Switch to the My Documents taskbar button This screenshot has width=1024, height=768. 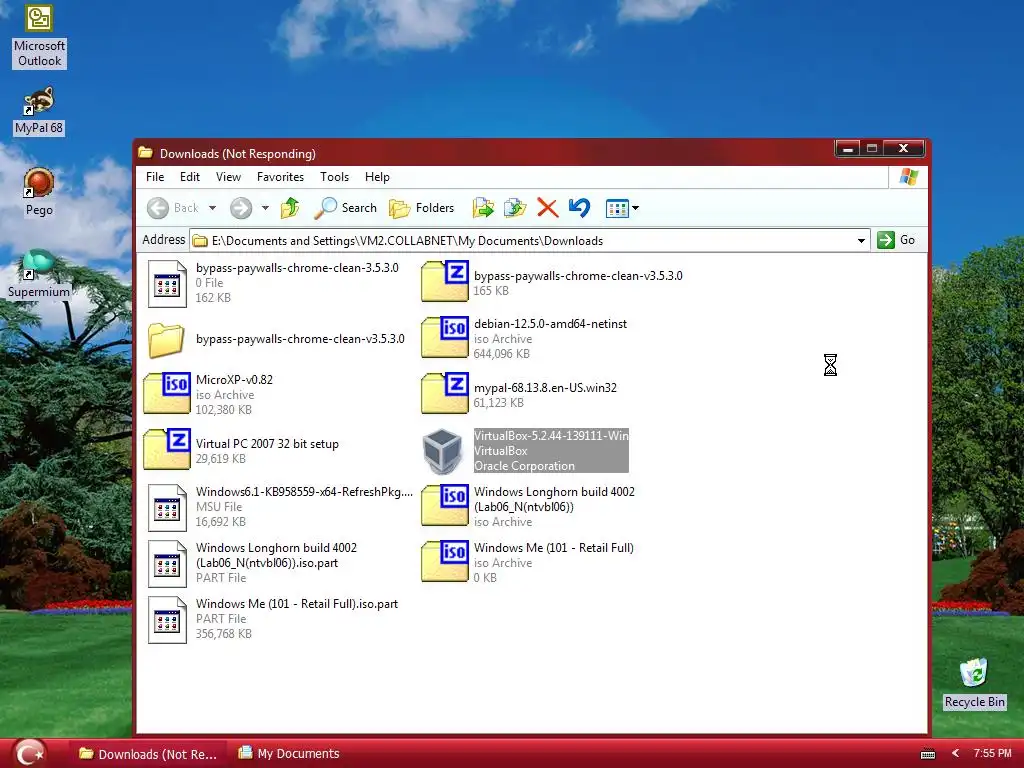(289, 754)
